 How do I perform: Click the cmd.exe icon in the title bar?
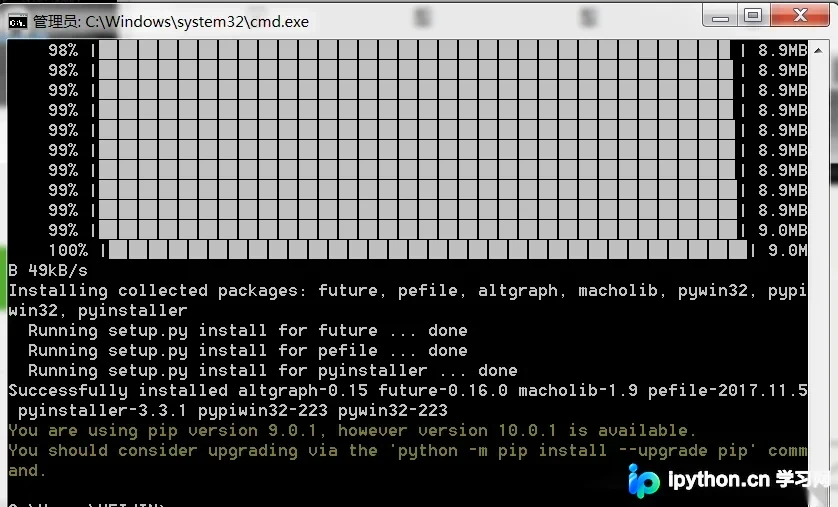[x=18, y=22]
